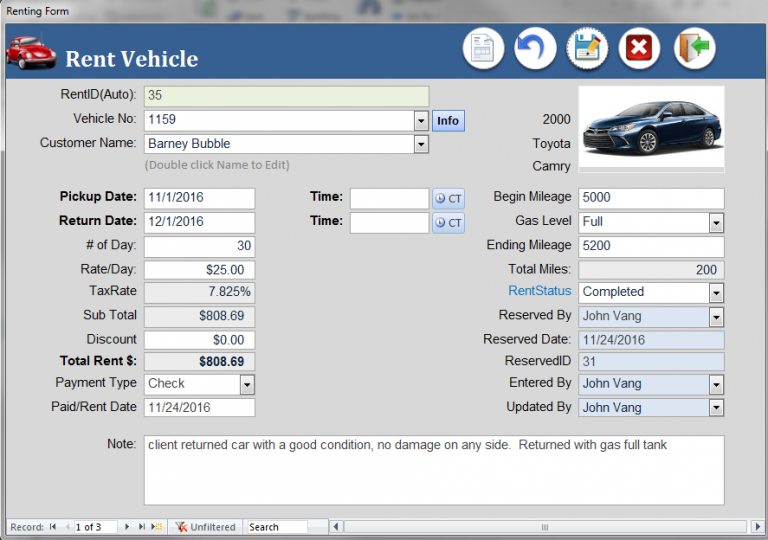Open the Vehicle No dropdown arrow

[x=421, y=121]
